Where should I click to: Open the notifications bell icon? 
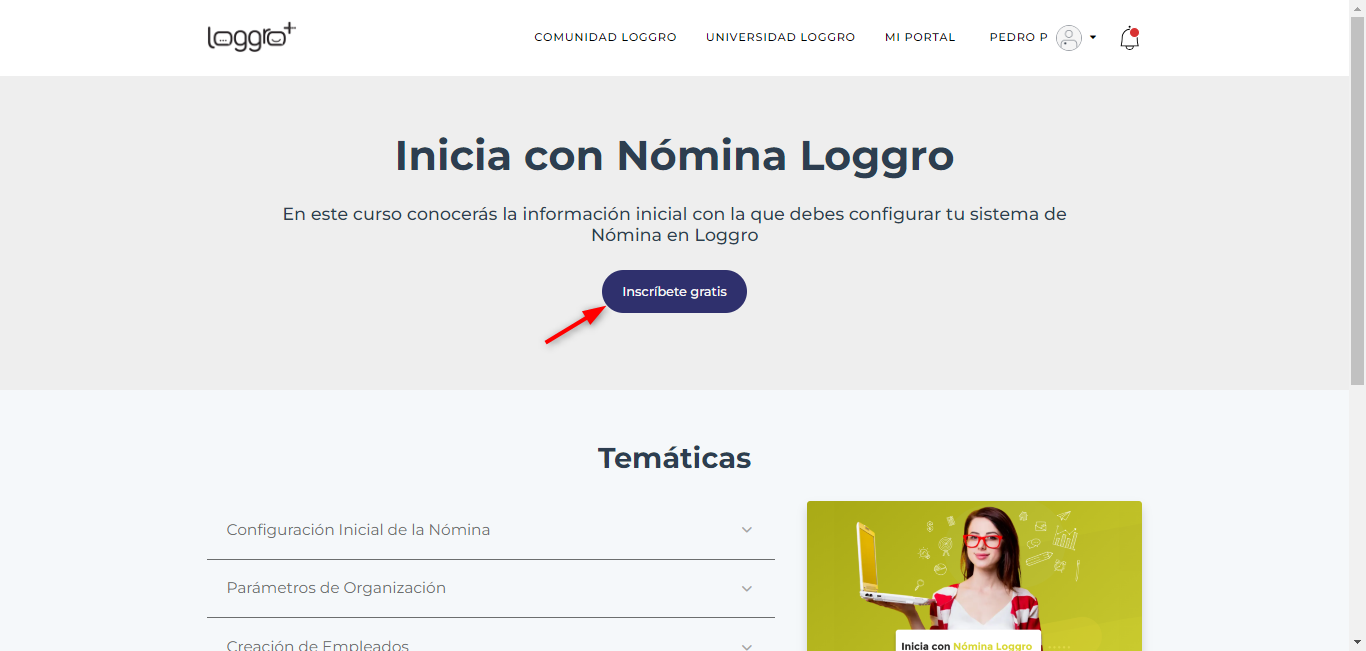(x=1129, y=38)
